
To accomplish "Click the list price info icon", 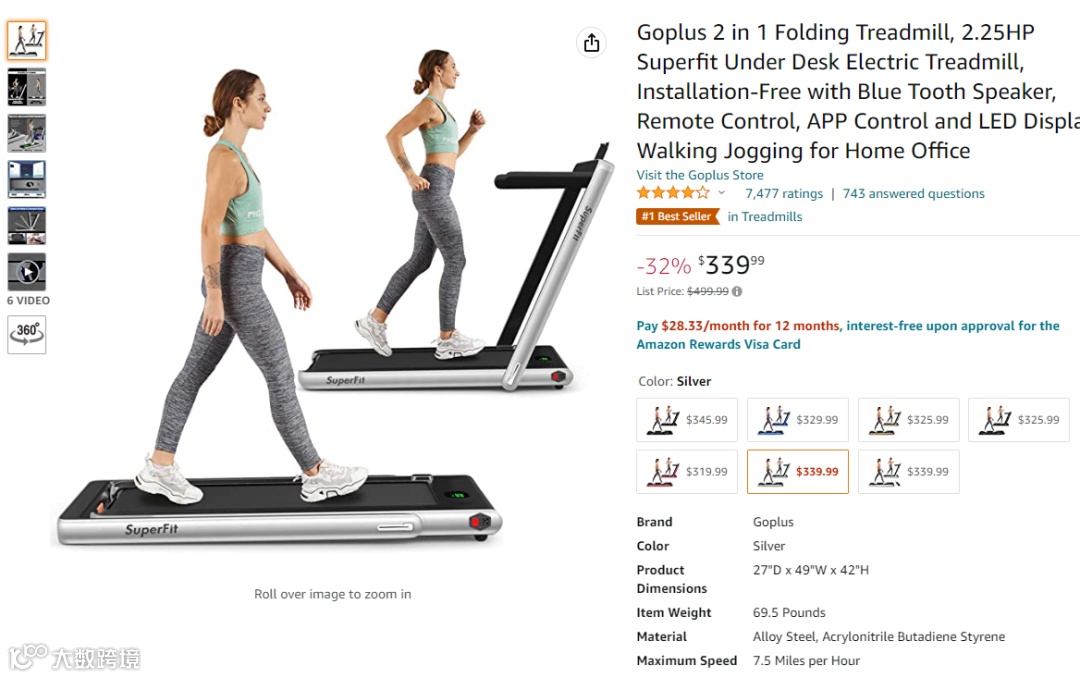I will [737, 291].
